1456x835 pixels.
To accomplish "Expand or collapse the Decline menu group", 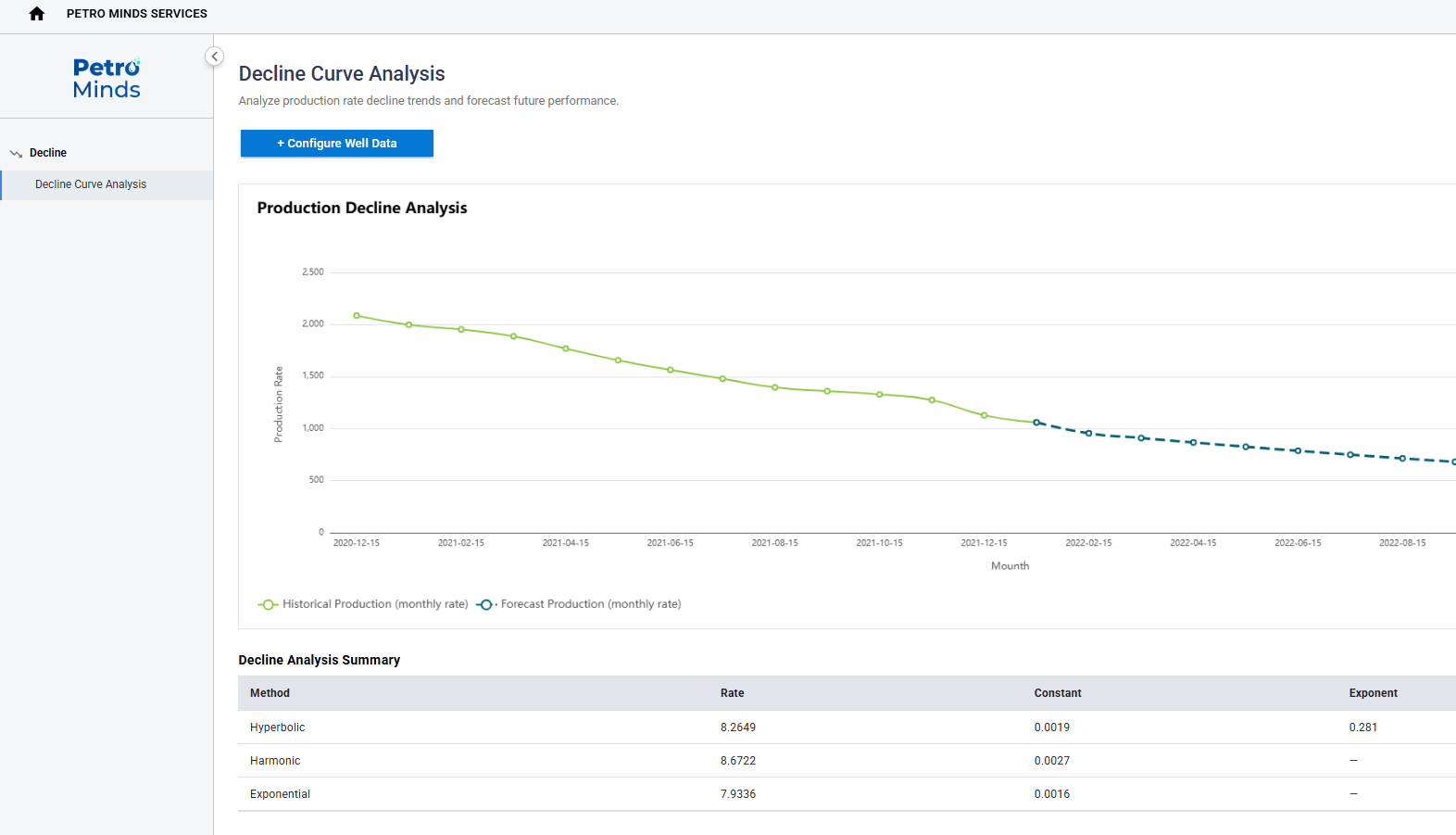I will coord(48,153).
